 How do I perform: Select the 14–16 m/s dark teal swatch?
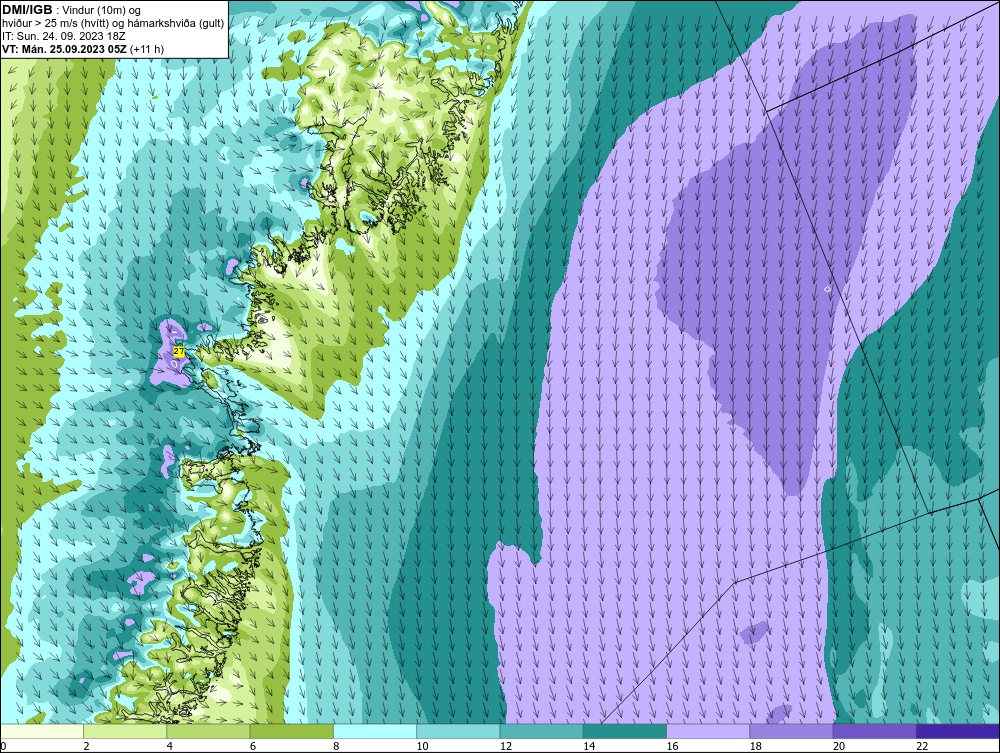point(625,731)
